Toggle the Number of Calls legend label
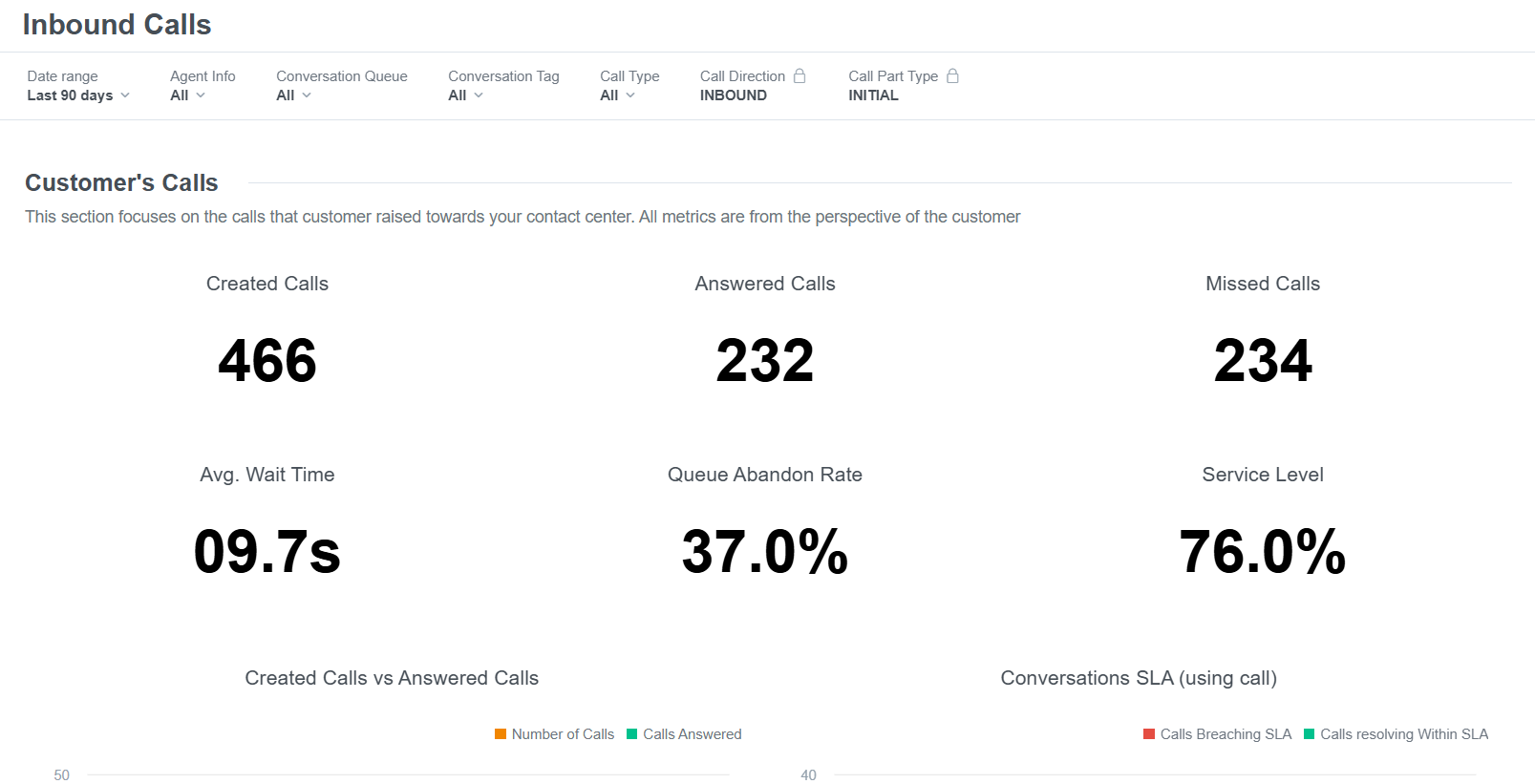Screen dimensions: 1535x784 563,734
